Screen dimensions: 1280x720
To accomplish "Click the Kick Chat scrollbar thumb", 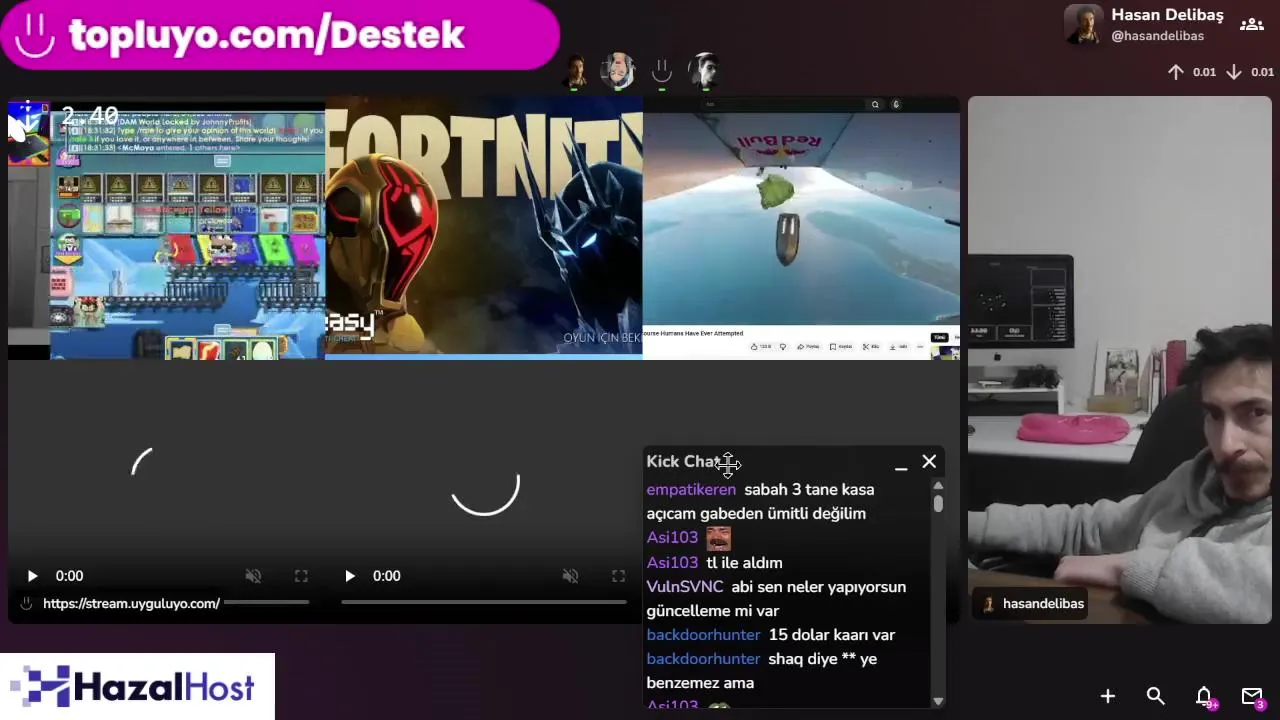I will click(938, 503).
